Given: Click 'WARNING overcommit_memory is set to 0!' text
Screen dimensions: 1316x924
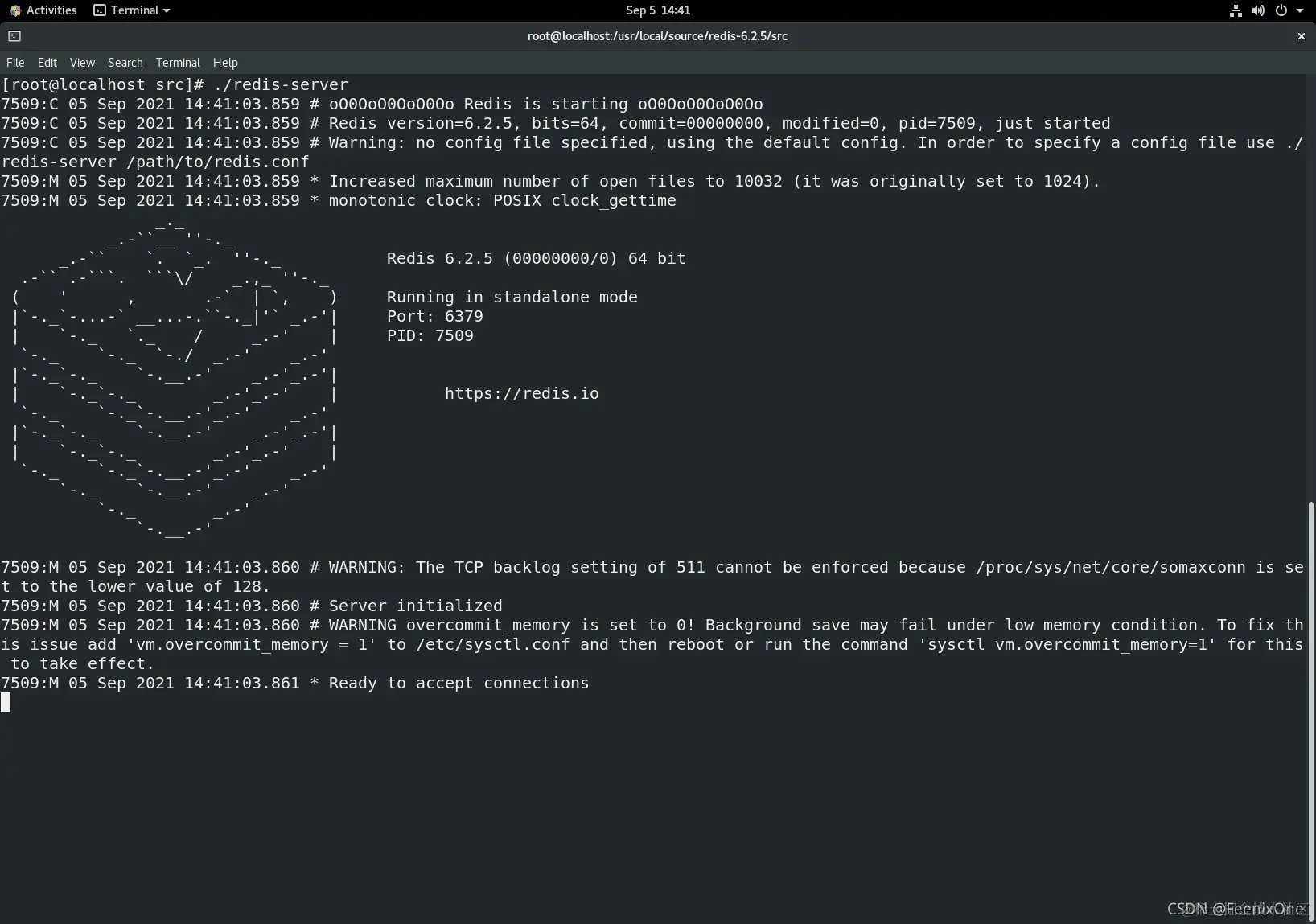Looking at the screenshot, I should point(512,625).
